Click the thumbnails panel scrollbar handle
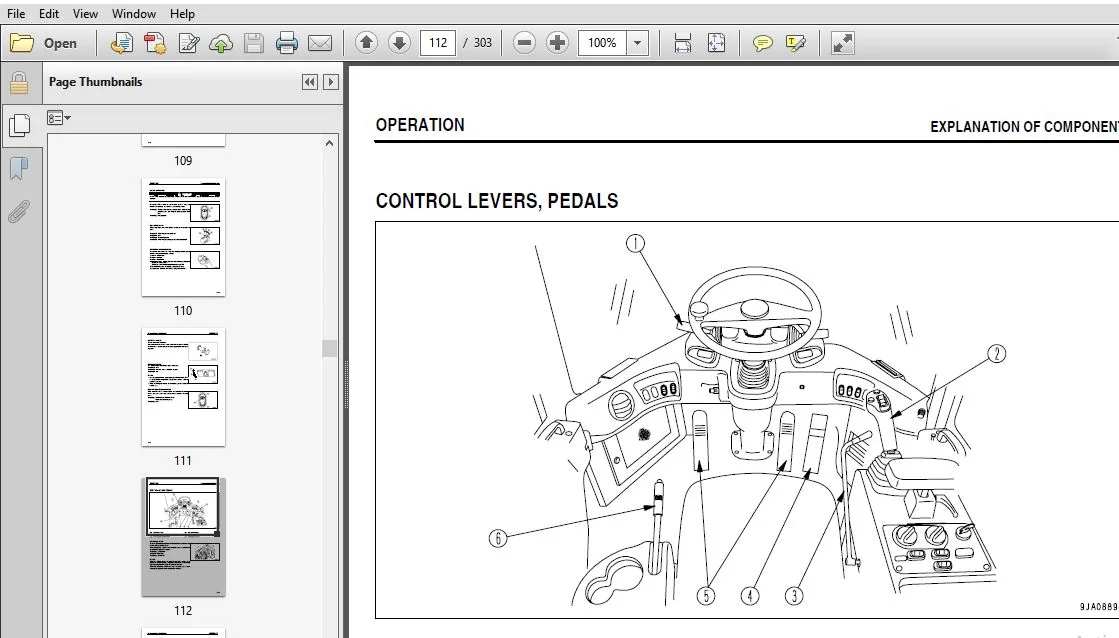This screenshot has height=638, width=1119. click(329, 348)
